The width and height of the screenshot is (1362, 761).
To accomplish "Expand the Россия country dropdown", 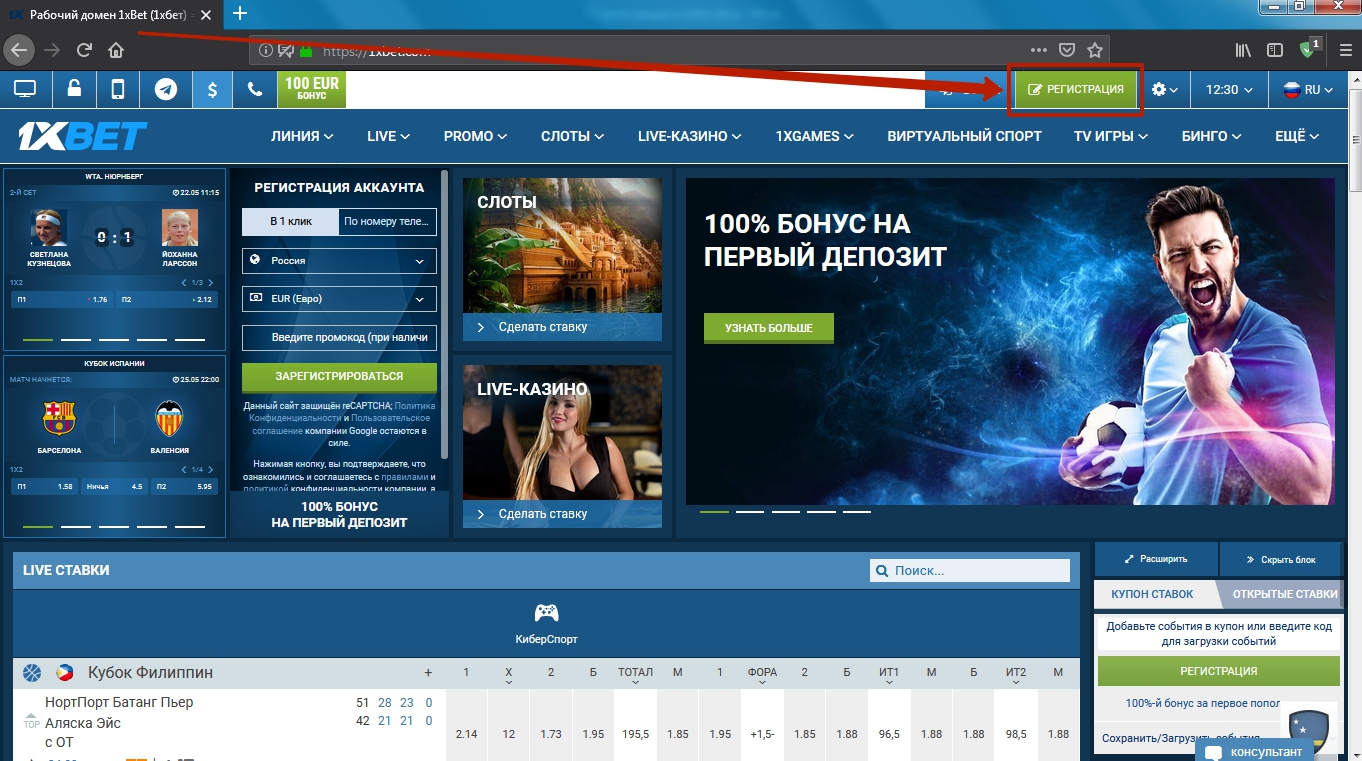I will tap(339, 261).
